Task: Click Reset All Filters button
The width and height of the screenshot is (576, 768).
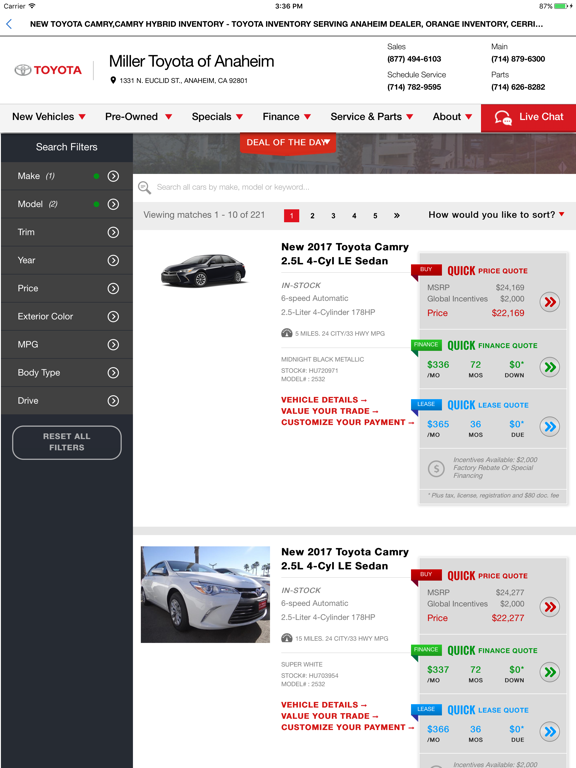Action: point(67,442)
